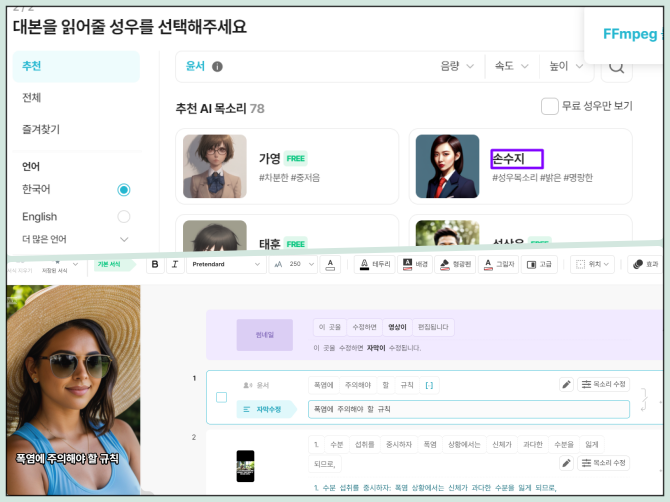Click the scene 2 video clip thumbnail
This screenshot has width=670, height=502.
click(245, 466)
